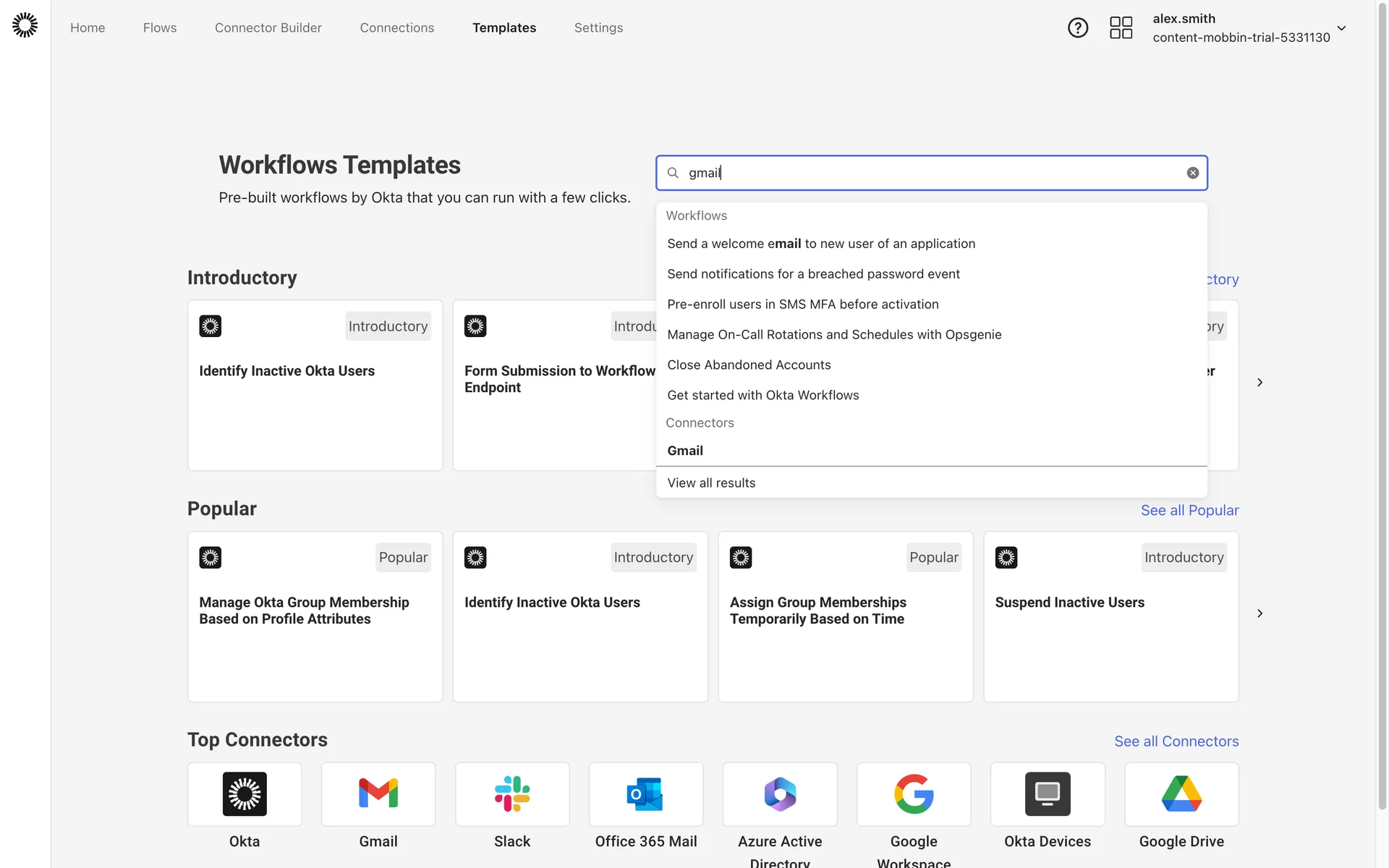Open the Google Drive connector tile
The image size is (1389, 868).
(1181, 794)
